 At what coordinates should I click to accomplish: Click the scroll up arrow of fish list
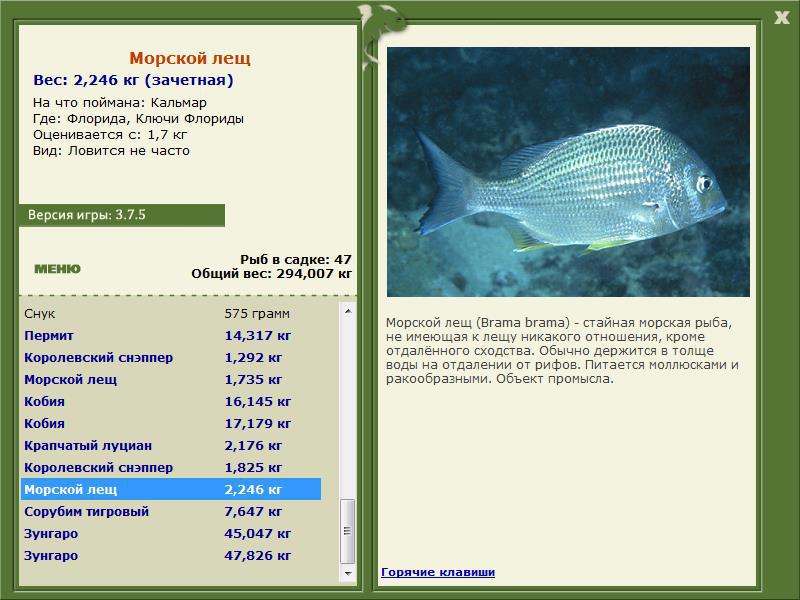[x=348, y=311]
